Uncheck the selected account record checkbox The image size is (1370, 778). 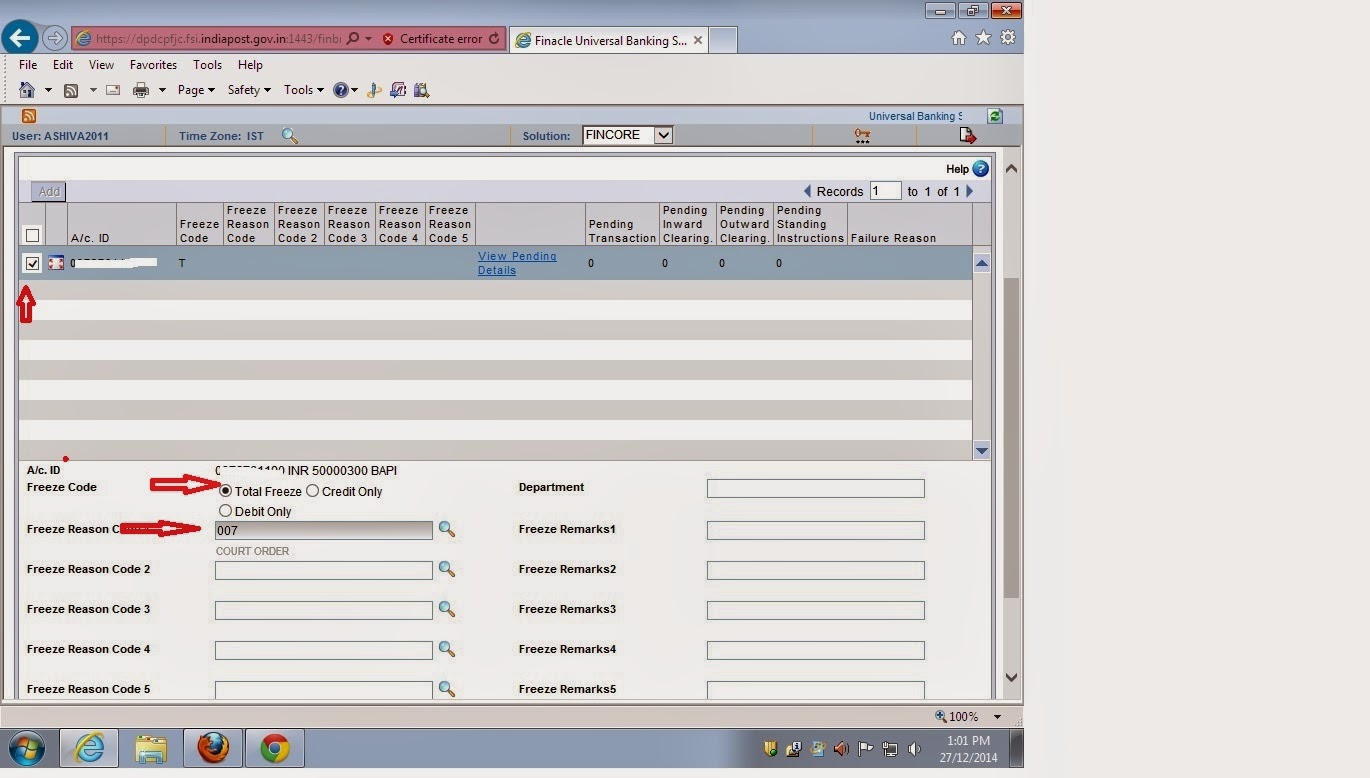pos(32,263)
